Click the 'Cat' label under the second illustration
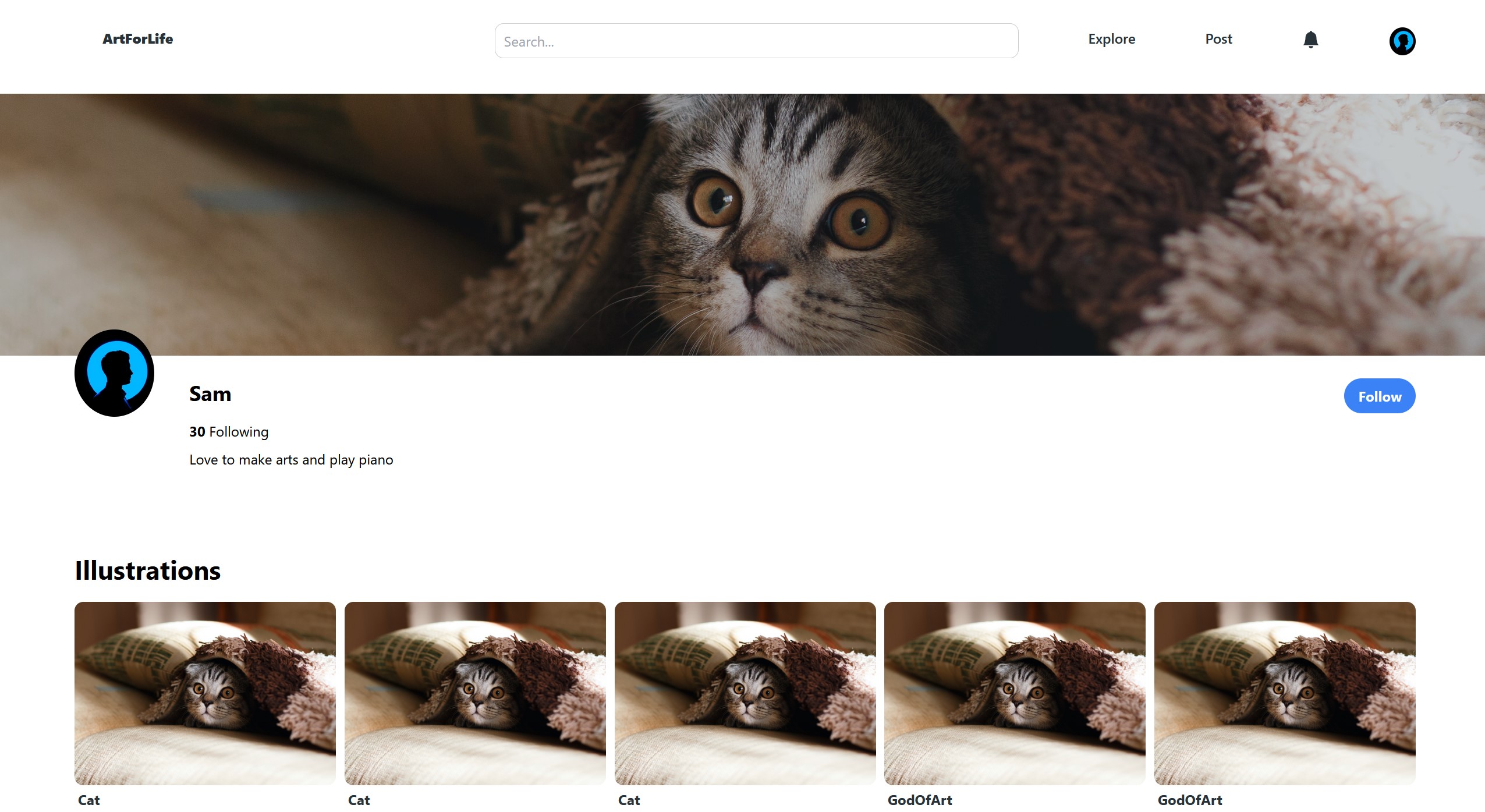This screenshot has height=812, width=1485. 359,800
